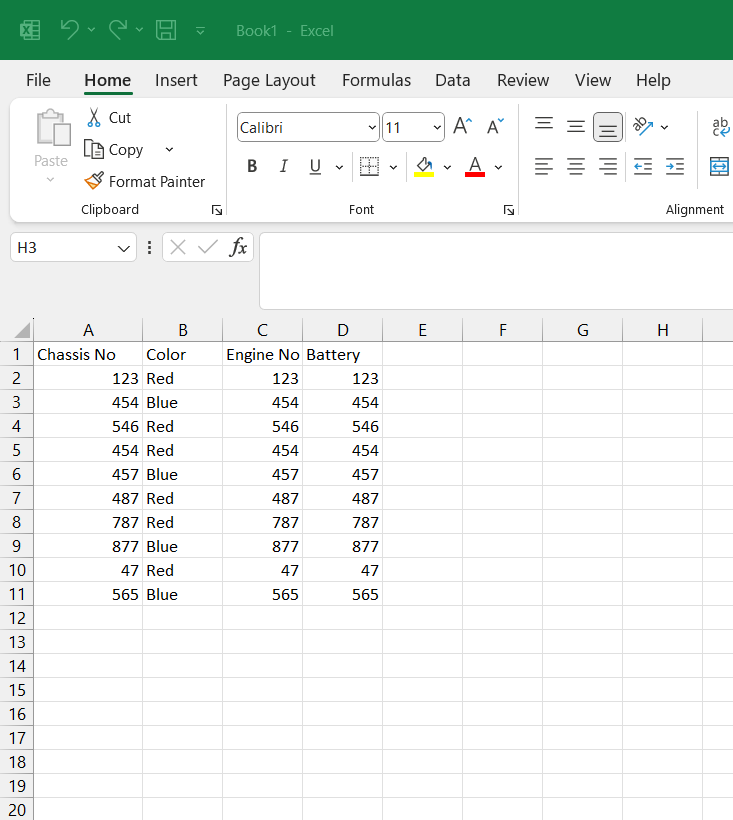Decrease font size with small A icon

[495, 126]
